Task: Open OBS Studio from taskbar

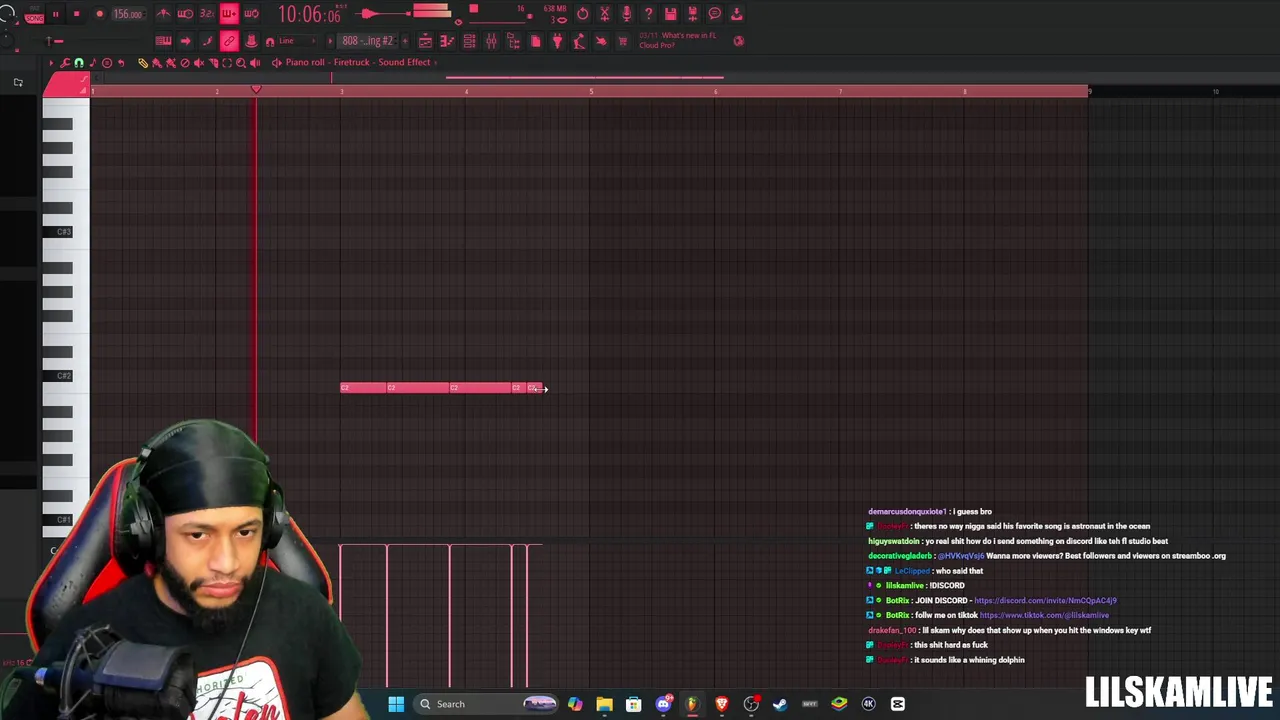Action: (x=751, y=704)
